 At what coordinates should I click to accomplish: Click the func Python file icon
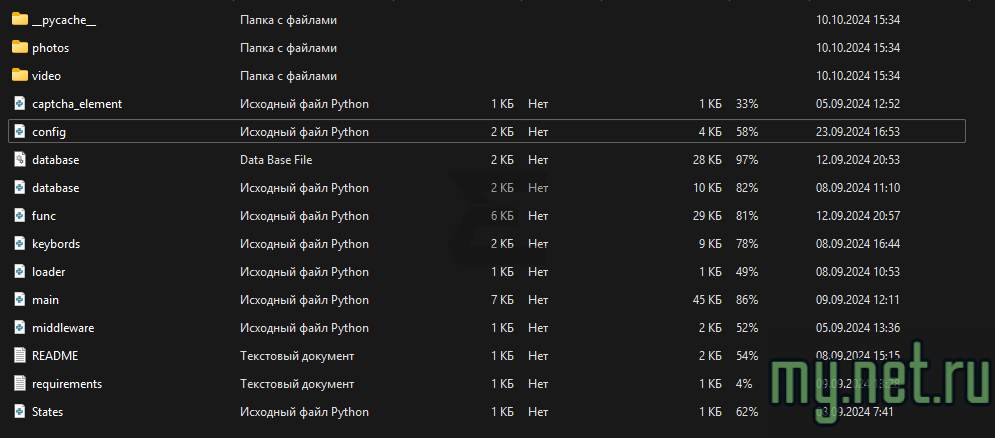[x=19, y=215]
